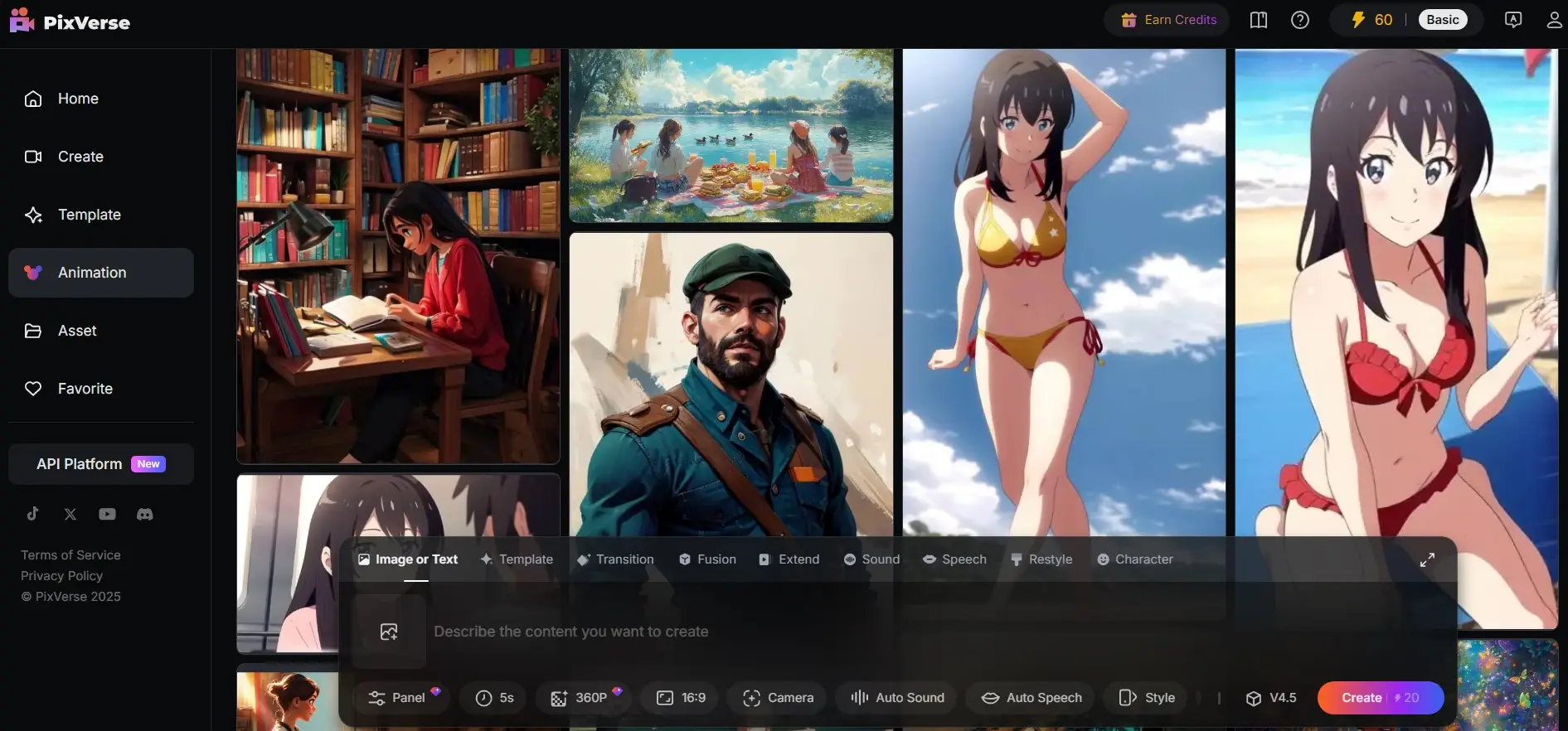Switch to Restyle tab
1568x731 pixels.
point(1041,559)
